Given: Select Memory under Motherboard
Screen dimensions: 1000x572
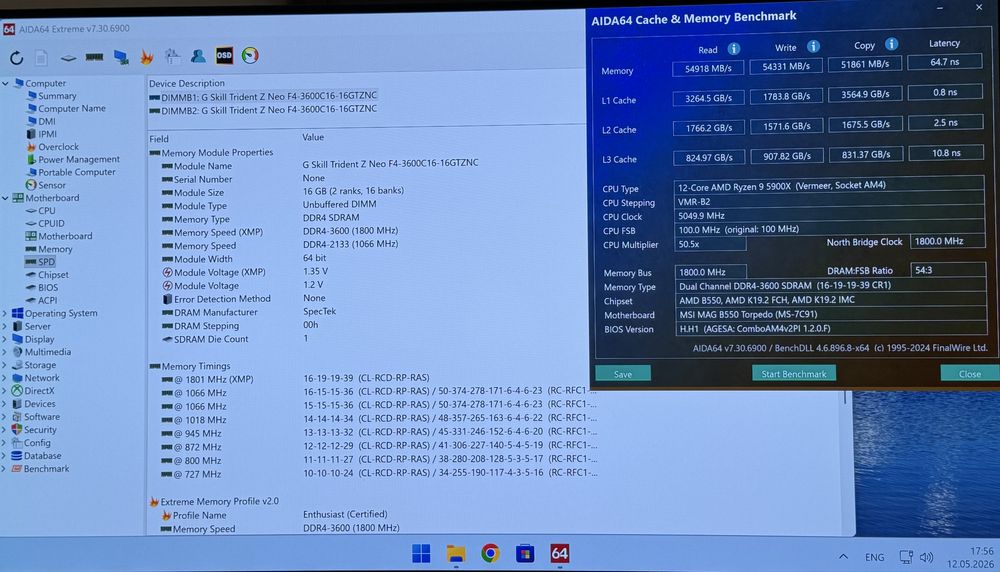Looking at the screenshot, I should point(55,249).
